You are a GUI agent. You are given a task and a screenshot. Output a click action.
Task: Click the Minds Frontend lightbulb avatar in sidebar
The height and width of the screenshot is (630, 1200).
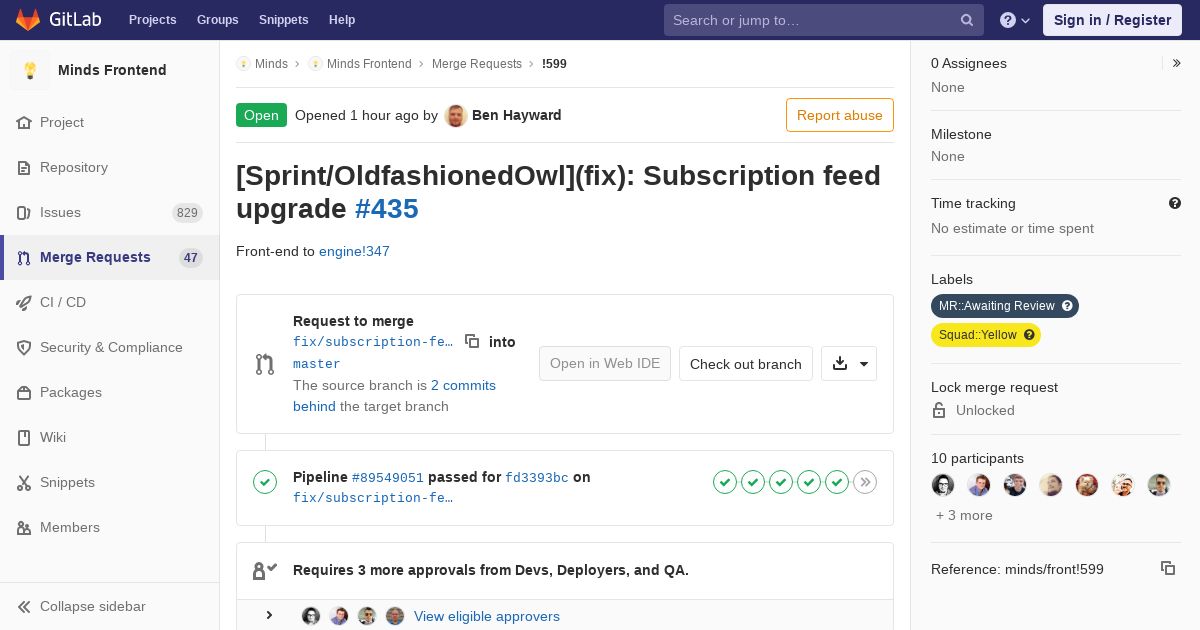click(x=30, y=70)
